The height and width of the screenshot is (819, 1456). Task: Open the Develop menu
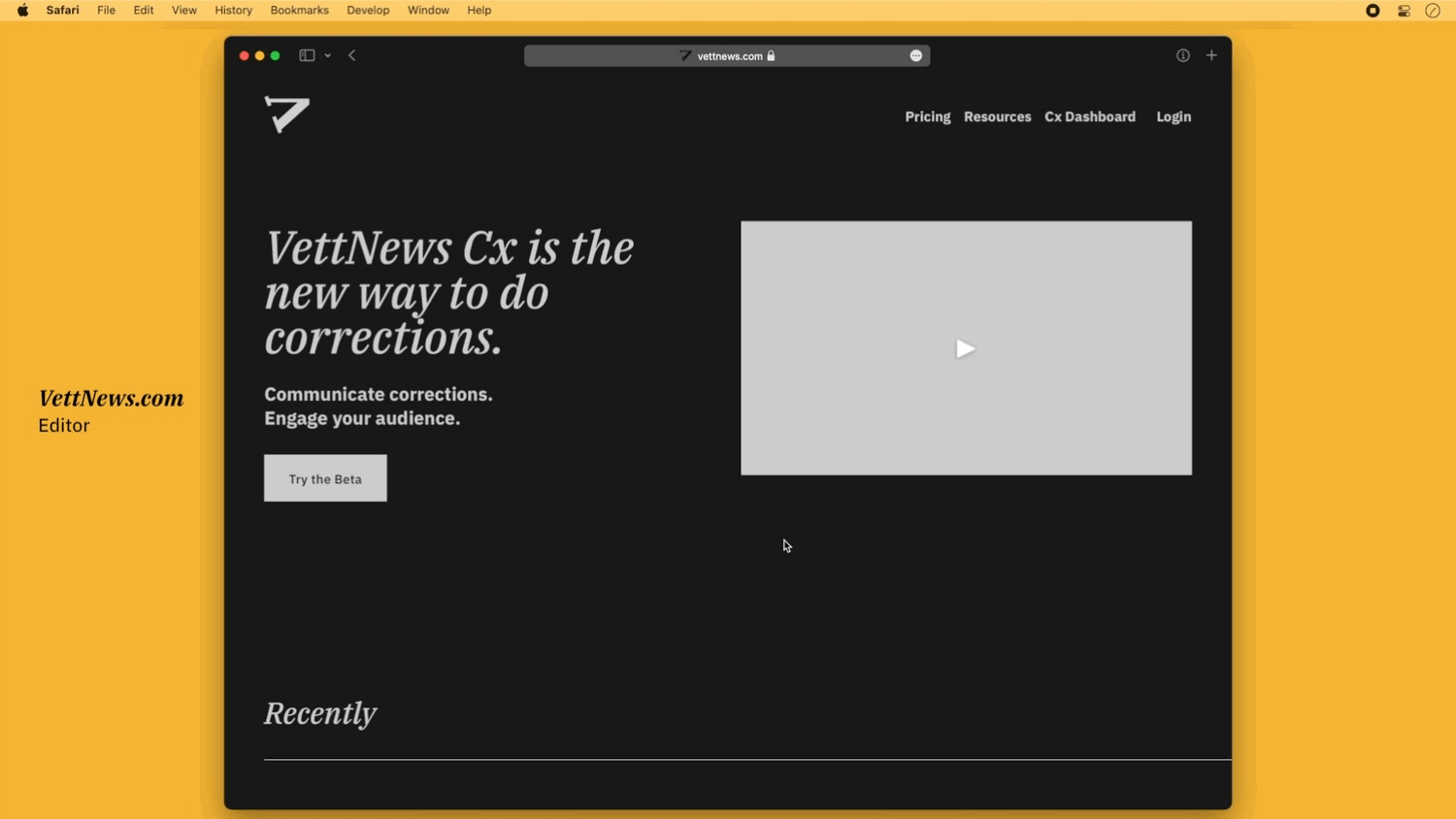point(368,11)
